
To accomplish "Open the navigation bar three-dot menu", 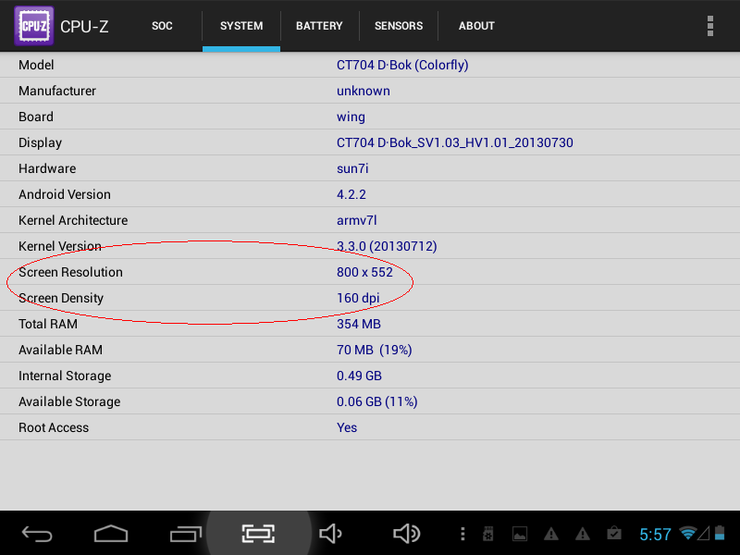I will [x=462, y=534].
